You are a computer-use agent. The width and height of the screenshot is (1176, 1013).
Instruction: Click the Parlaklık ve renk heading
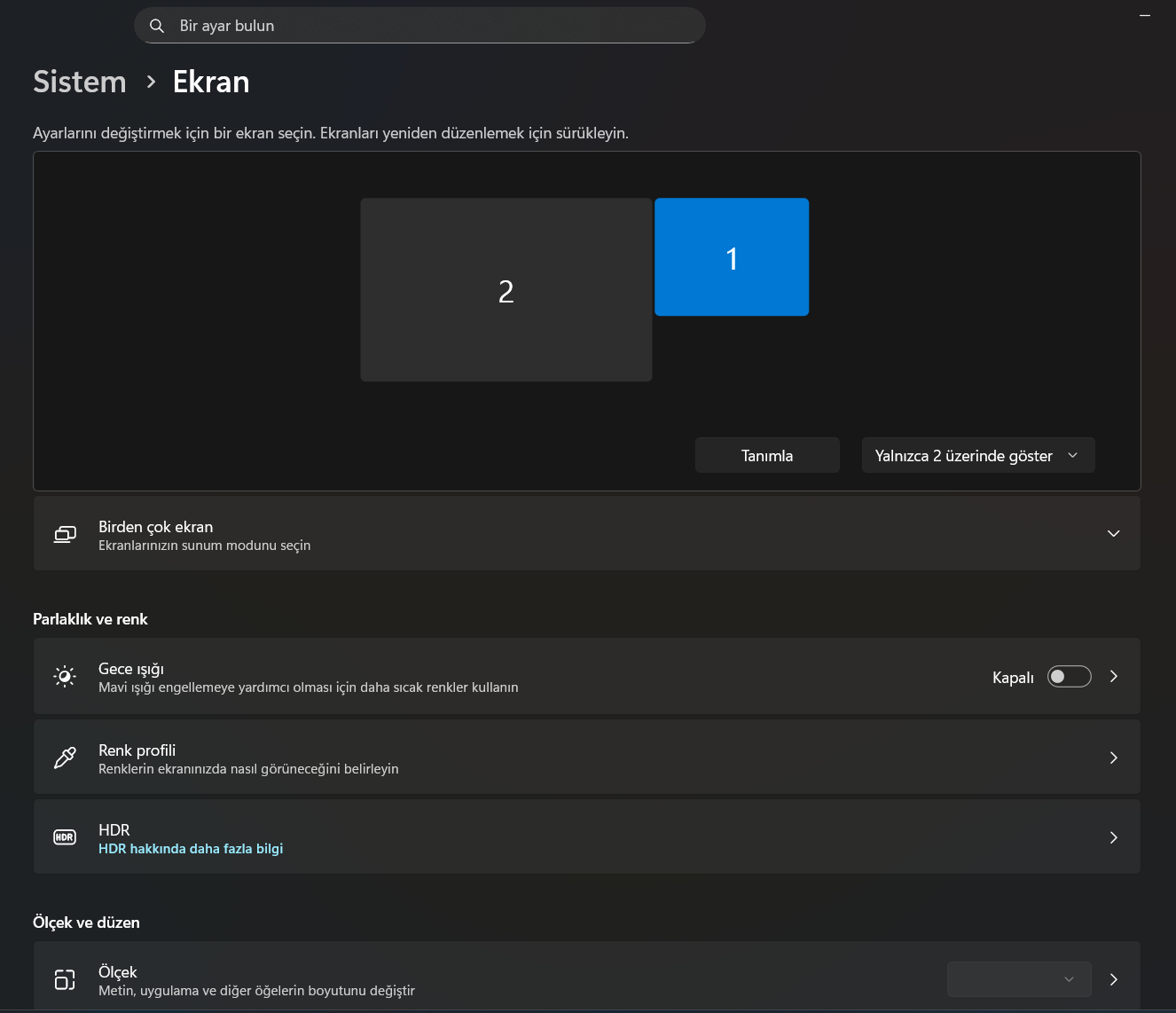90,619
